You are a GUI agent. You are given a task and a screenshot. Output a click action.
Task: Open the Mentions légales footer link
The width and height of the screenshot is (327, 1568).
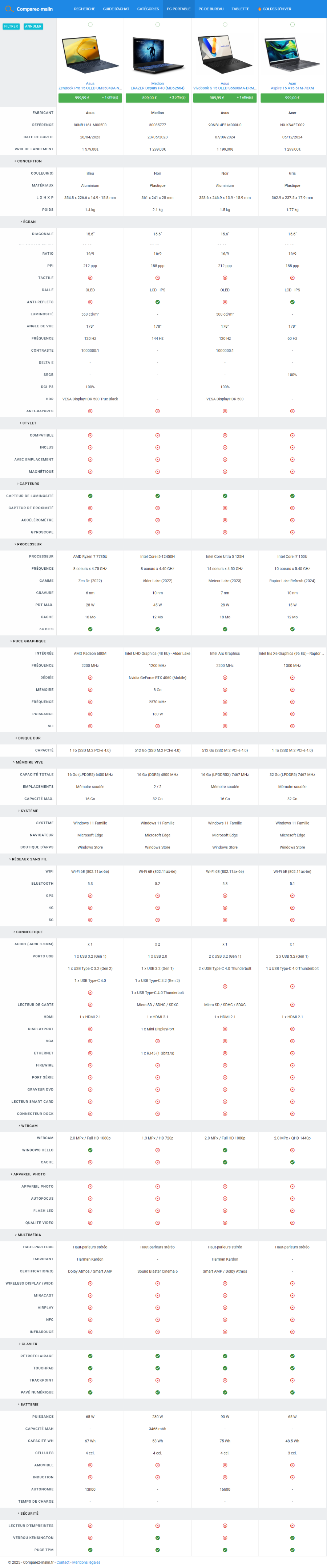(x=86, y=1562)
